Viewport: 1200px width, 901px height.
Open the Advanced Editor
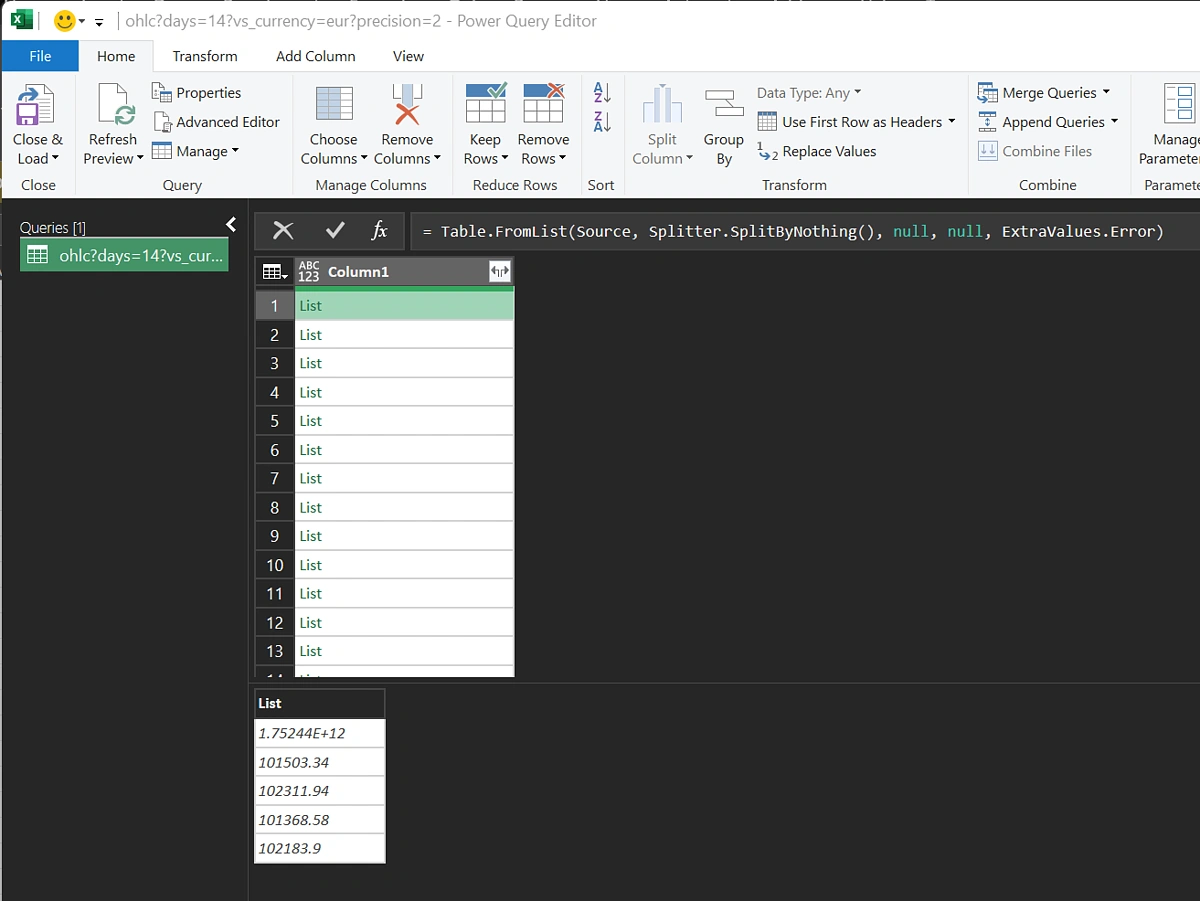click(217, 122)
